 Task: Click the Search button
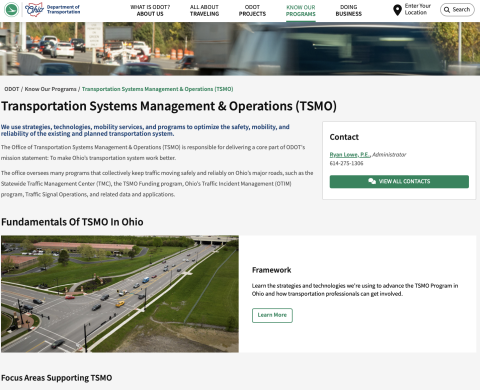tap(457, 10)
